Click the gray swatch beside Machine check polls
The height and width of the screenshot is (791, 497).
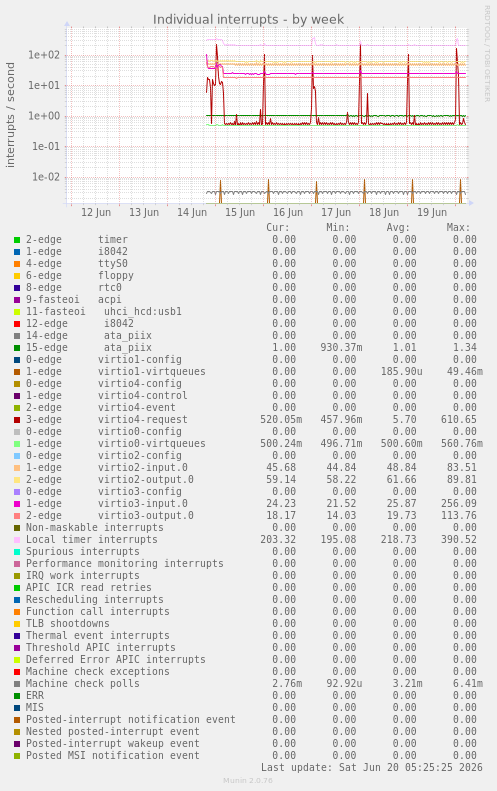point(17,684)
